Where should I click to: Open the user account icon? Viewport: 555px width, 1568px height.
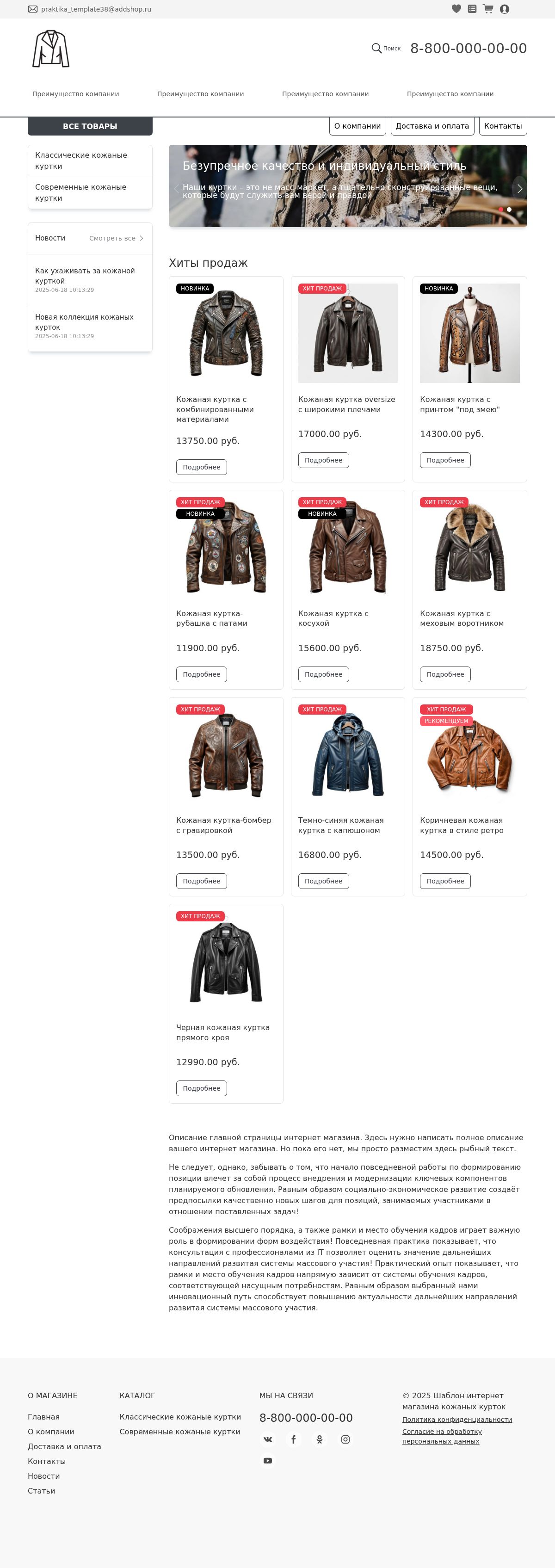(505, 9)
